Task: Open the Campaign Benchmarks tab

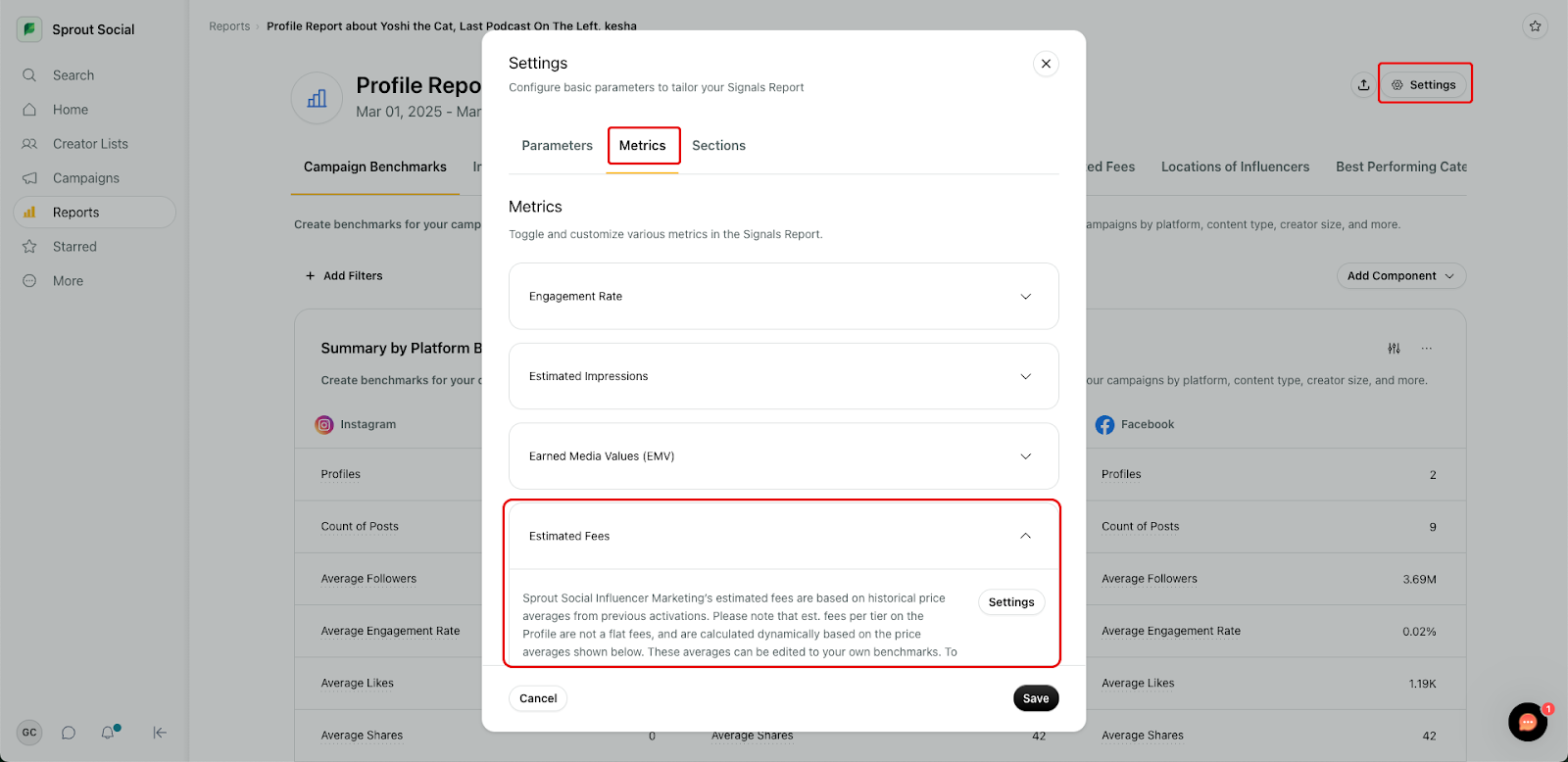Action: pos(375,167)
